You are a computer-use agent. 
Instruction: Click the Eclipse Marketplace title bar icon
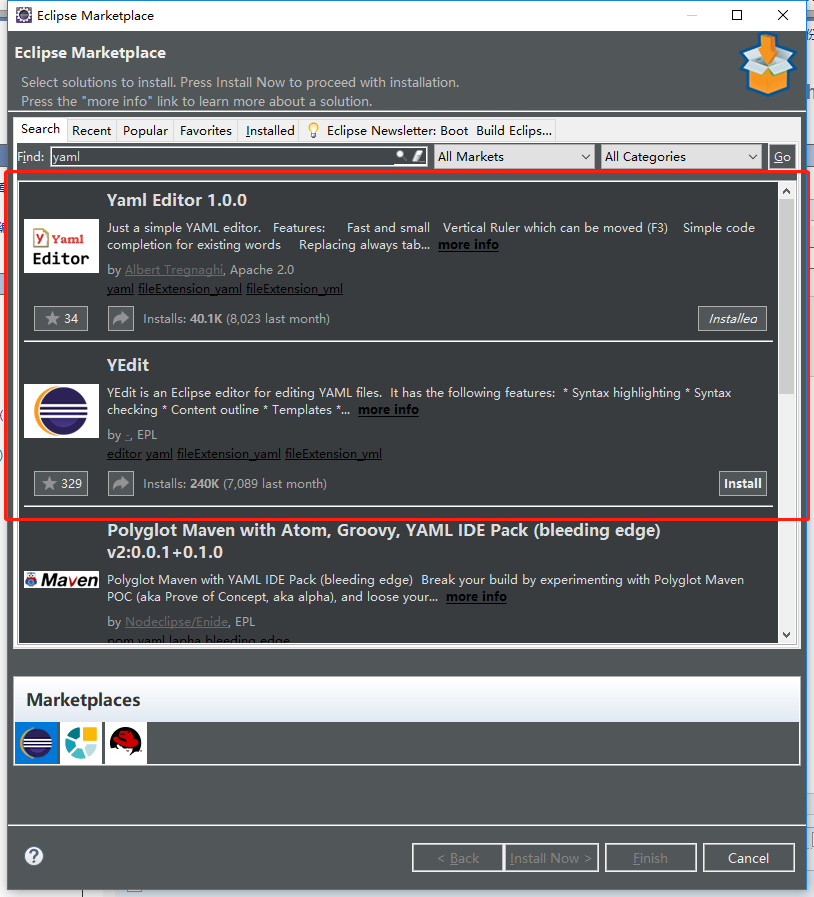pos(24,15)
